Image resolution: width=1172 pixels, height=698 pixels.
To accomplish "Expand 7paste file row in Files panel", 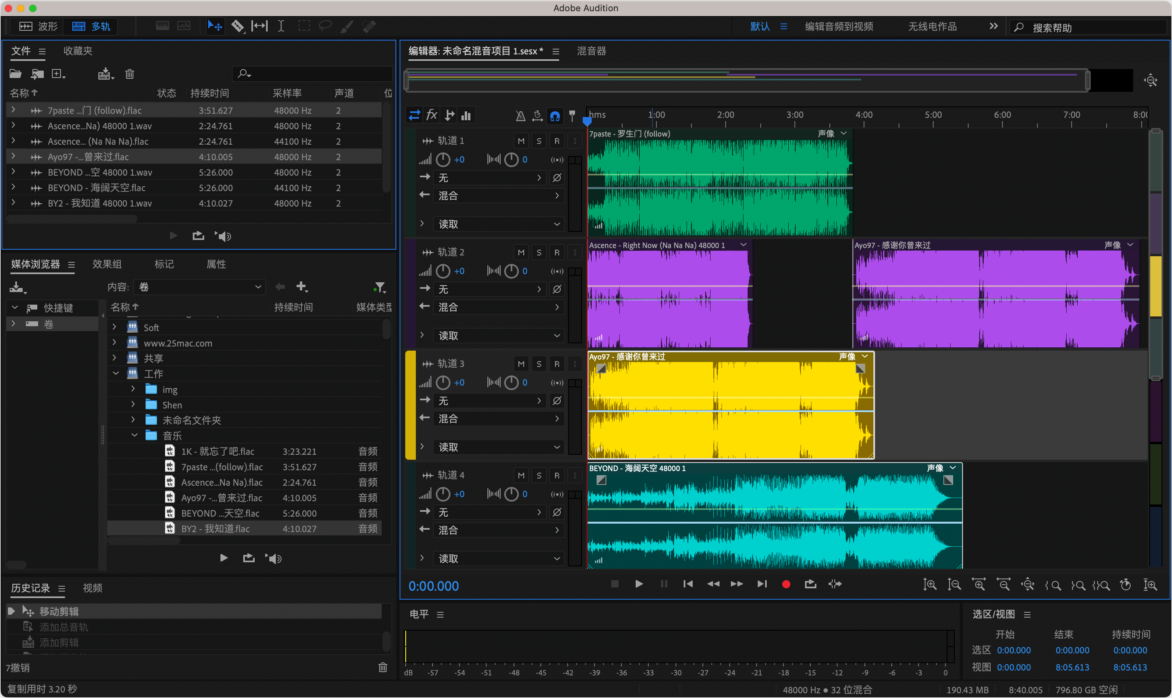I will pyautogui.click(x=13, y=110).
